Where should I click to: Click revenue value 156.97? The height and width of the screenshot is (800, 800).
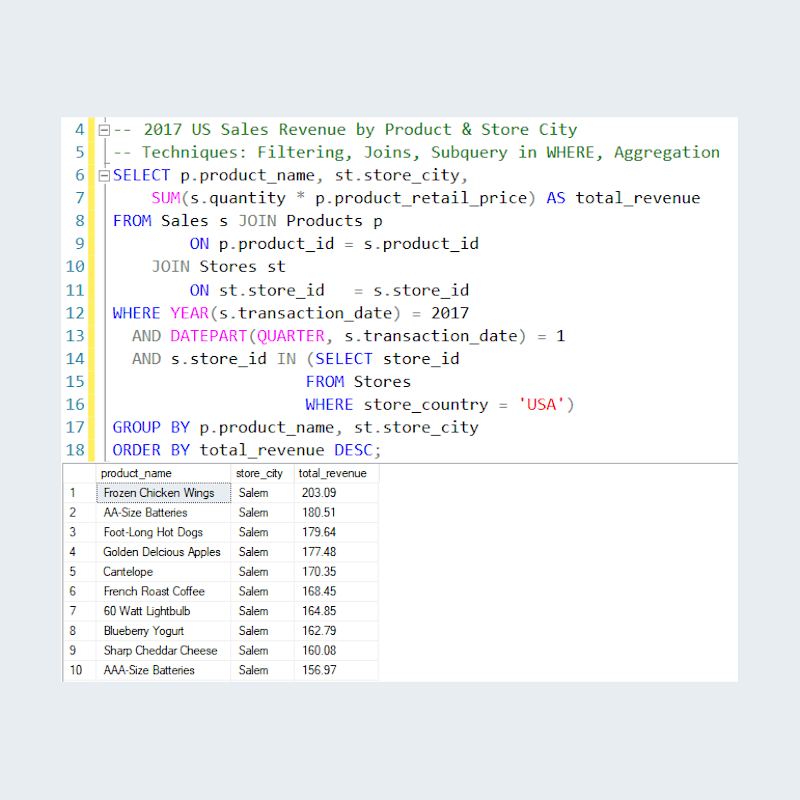(319, 670)
